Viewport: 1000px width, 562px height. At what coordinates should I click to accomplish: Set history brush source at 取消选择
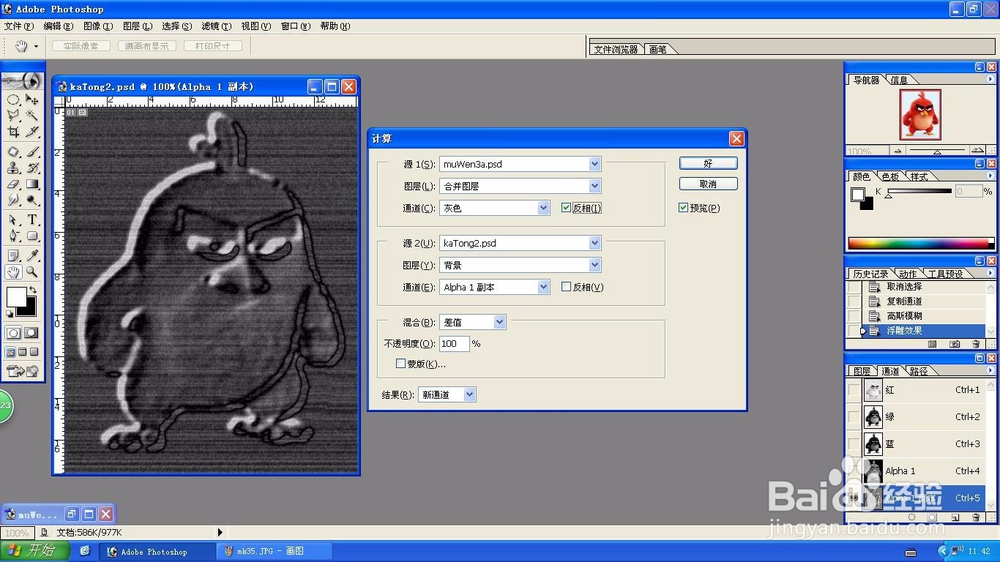click(853, 287)
